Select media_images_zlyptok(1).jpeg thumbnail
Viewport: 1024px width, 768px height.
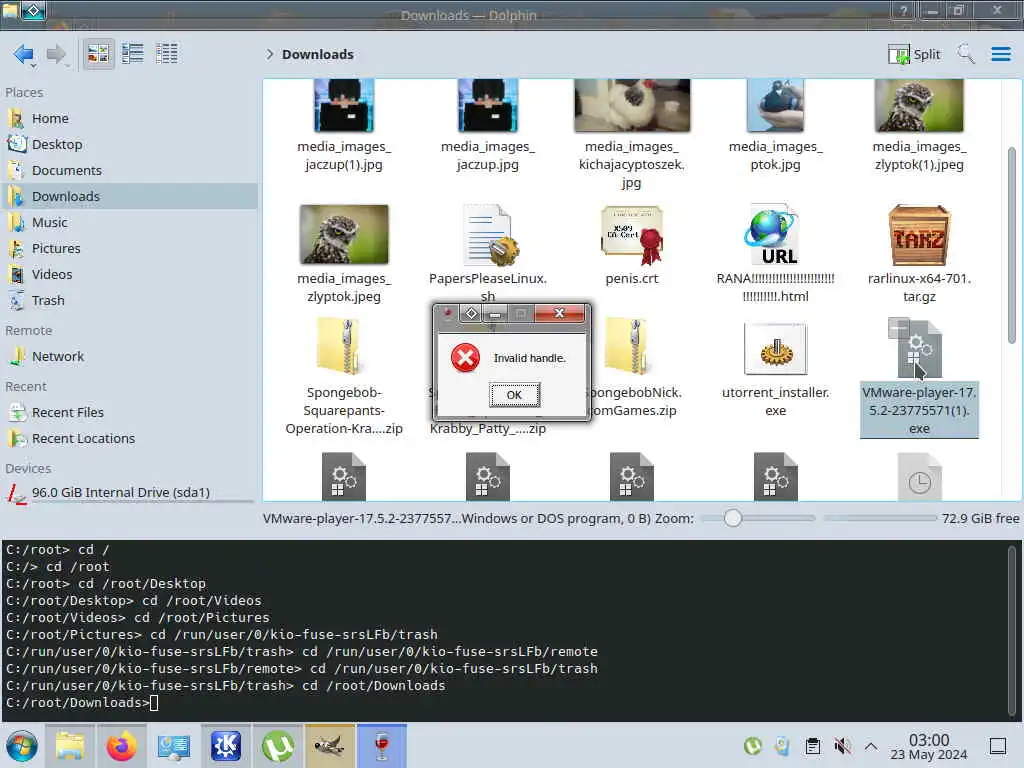(x=919, y=105)
